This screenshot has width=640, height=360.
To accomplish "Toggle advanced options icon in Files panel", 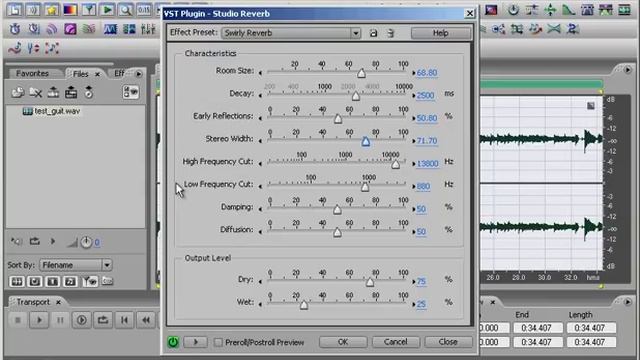I will pos(131,92).
